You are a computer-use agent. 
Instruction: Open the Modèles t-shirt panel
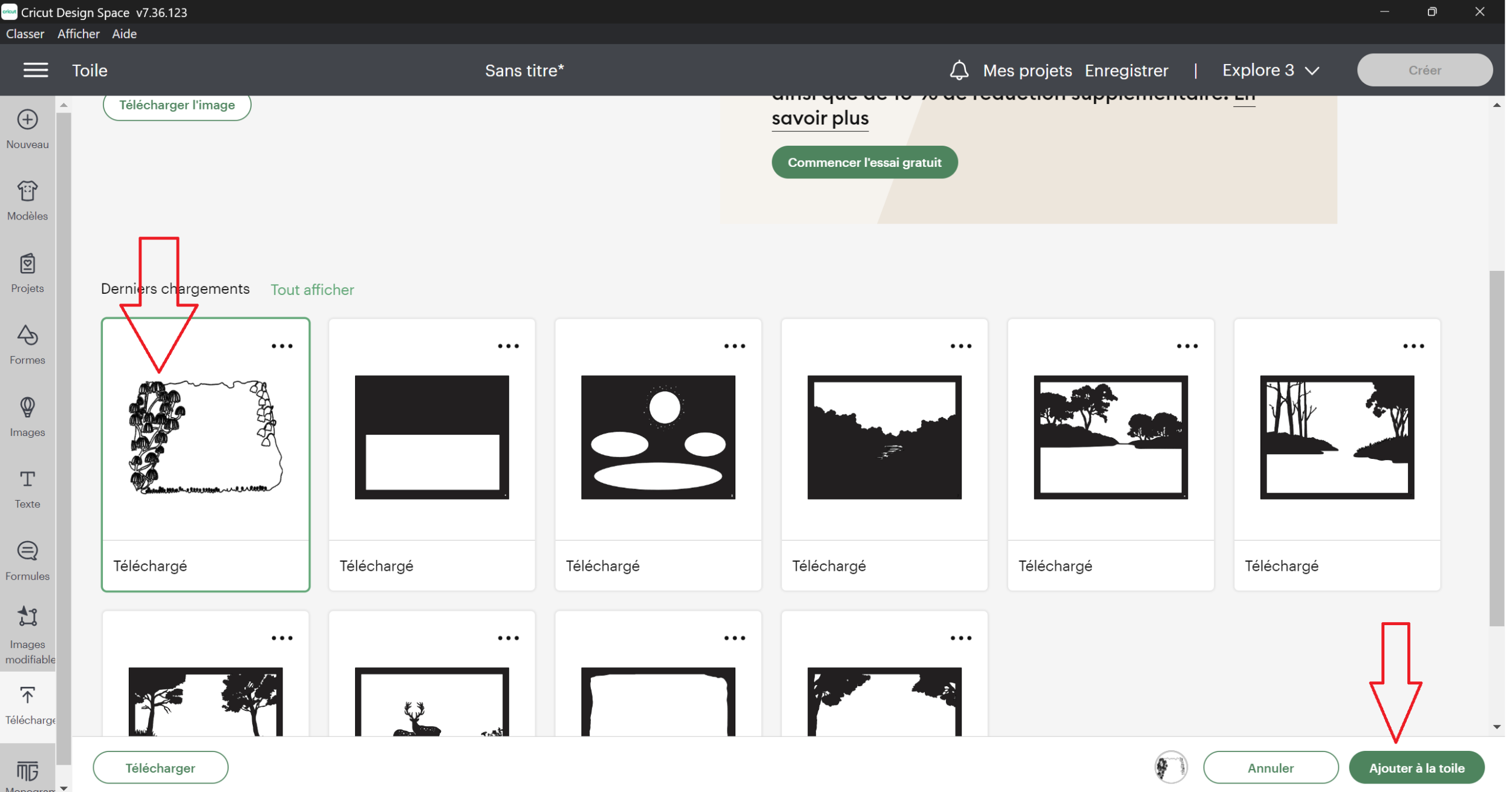point(27,201)
